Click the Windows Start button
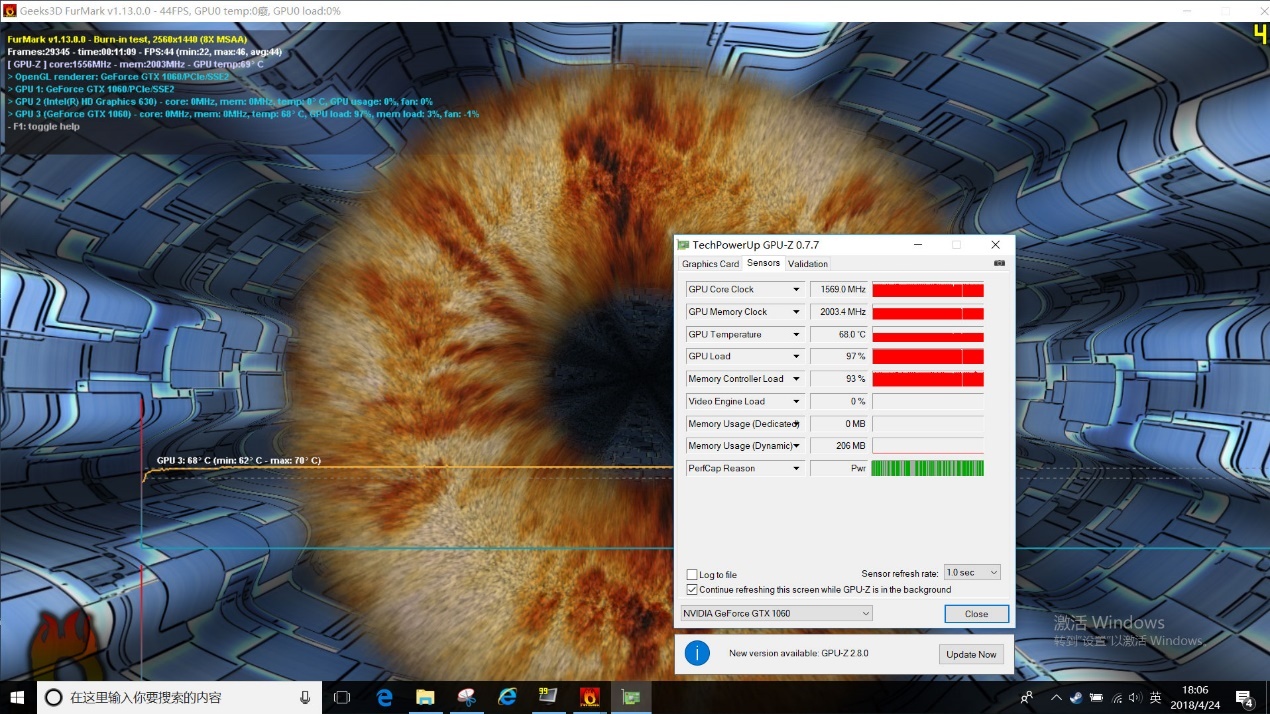 [x=17, y=697]
